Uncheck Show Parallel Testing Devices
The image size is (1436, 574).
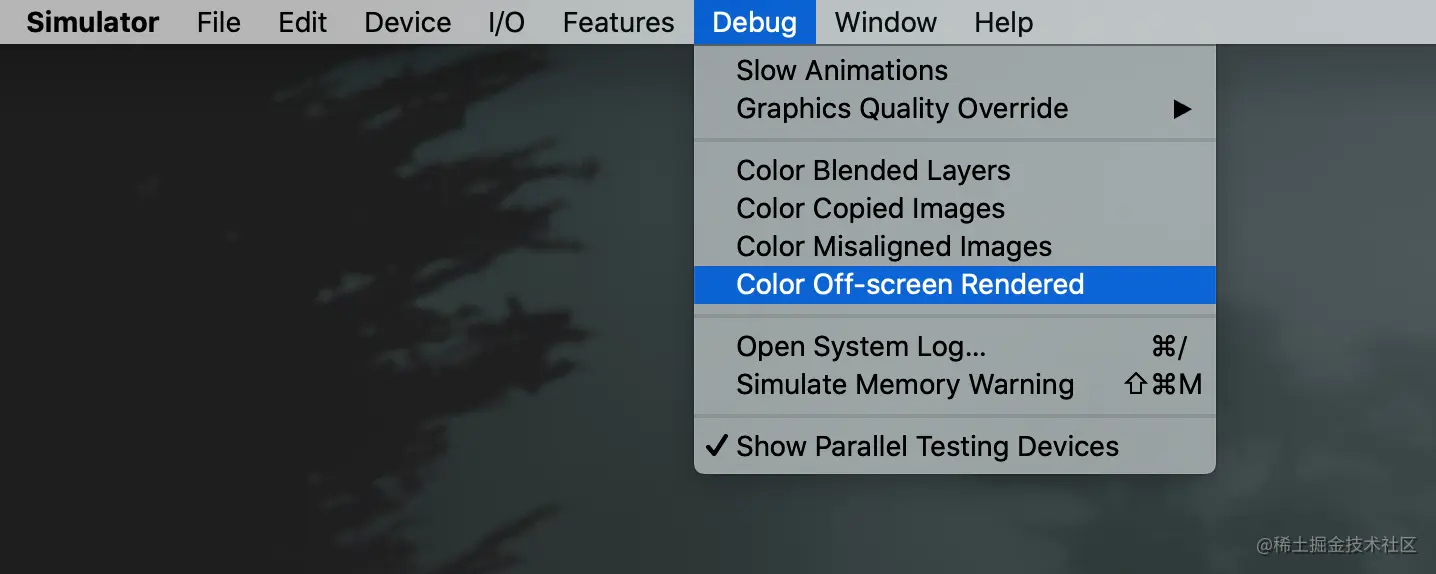955,446
